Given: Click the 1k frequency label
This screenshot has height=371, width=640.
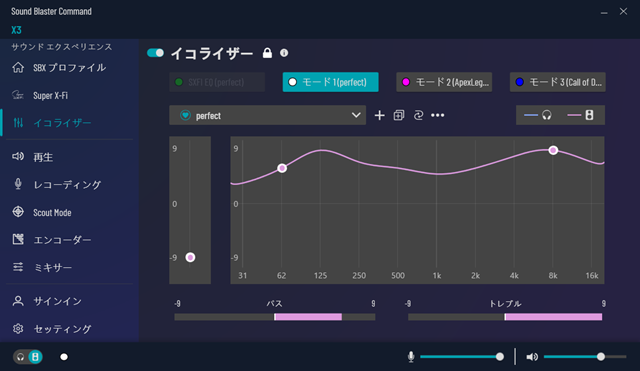Looking at the screenshot, I should (437, 275).
